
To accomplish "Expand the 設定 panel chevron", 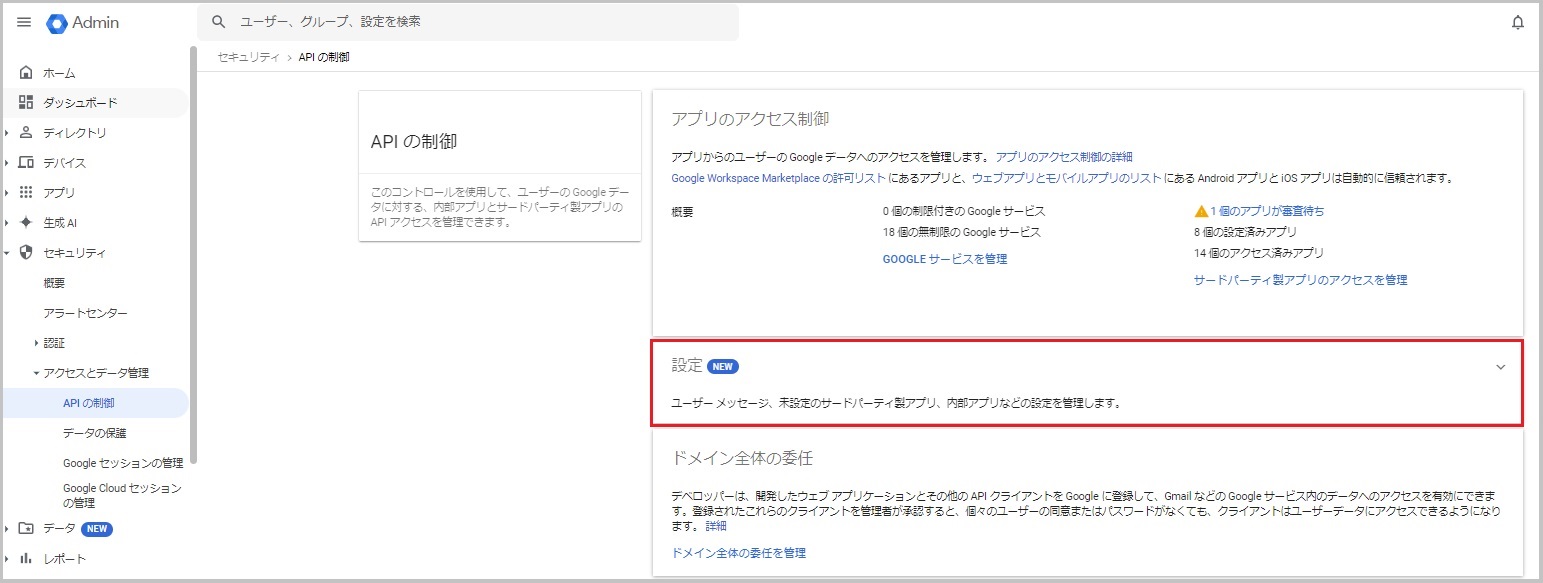I will pos(1500,367).
